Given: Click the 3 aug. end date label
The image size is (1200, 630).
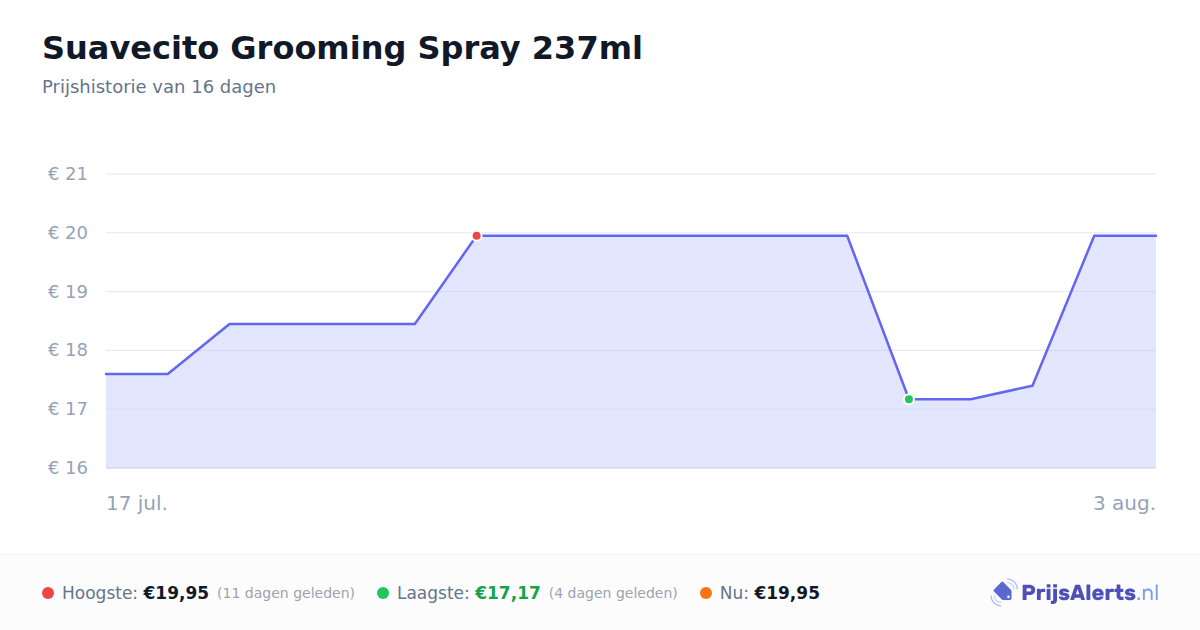Looking at the screenshot, I should [1124, 503].
